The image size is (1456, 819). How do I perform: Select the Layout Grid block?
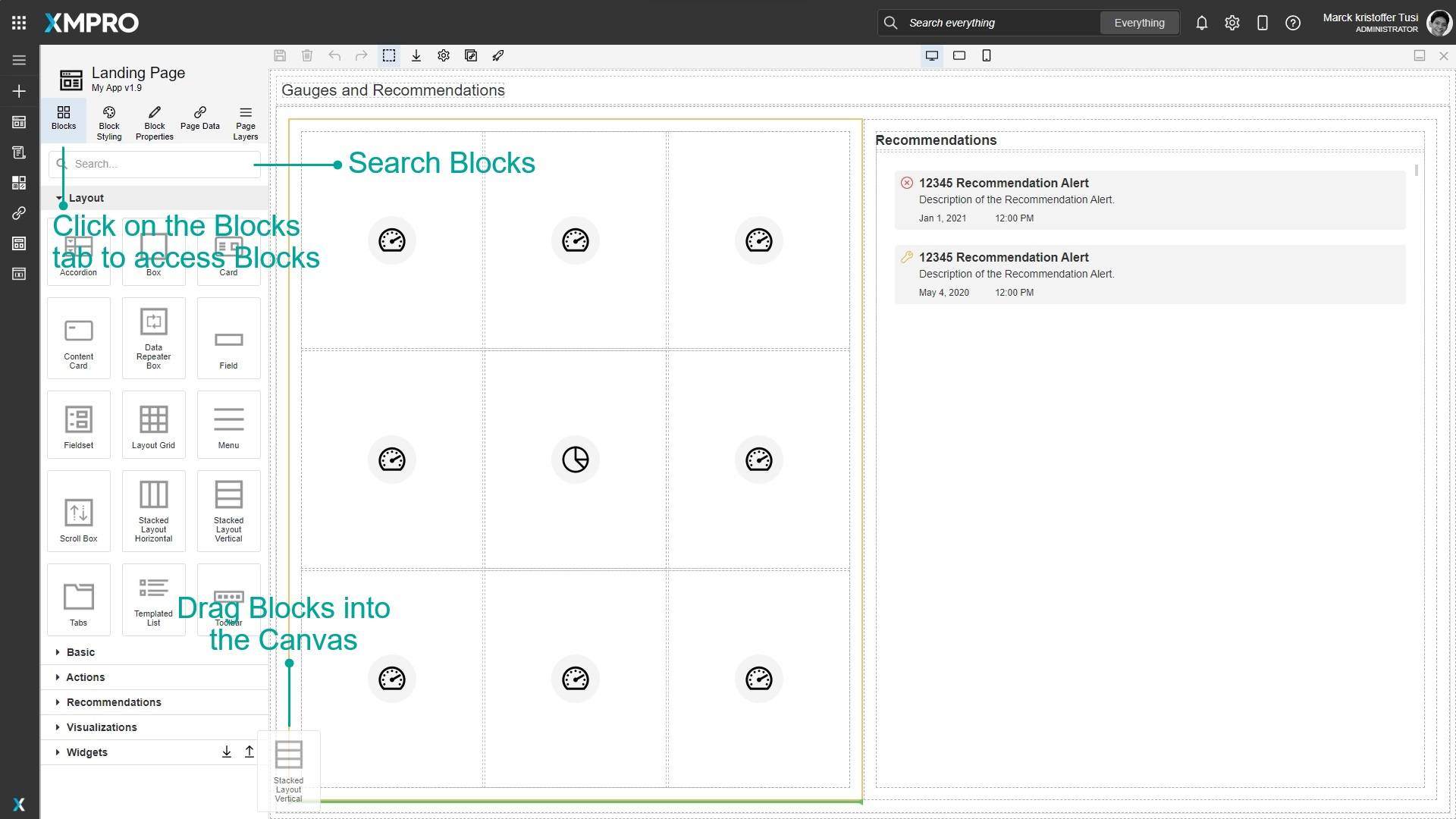[x=153, y=423]
